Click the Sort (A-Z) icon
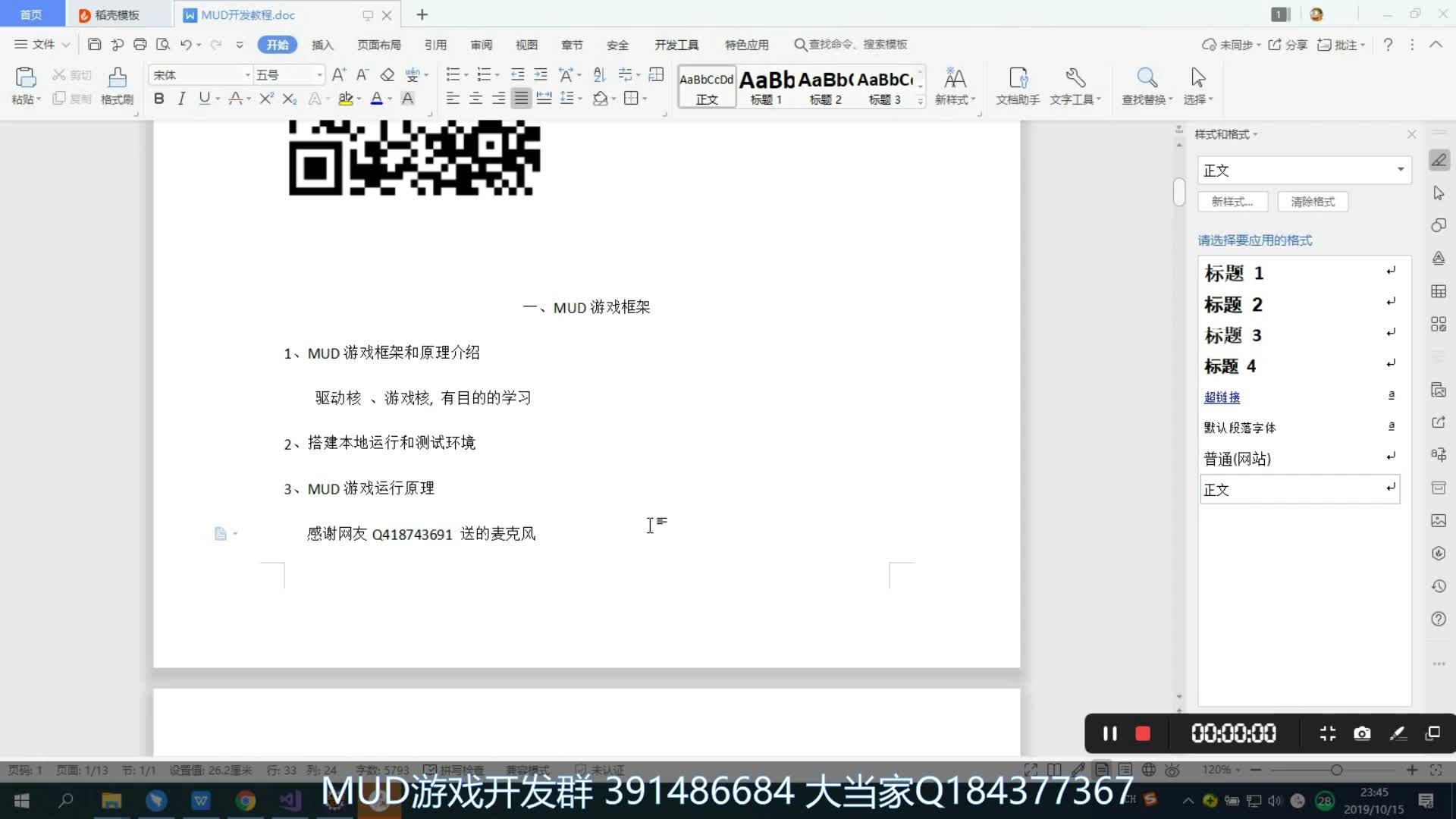Screen dimensions: 1456x819 click(599, 74)
